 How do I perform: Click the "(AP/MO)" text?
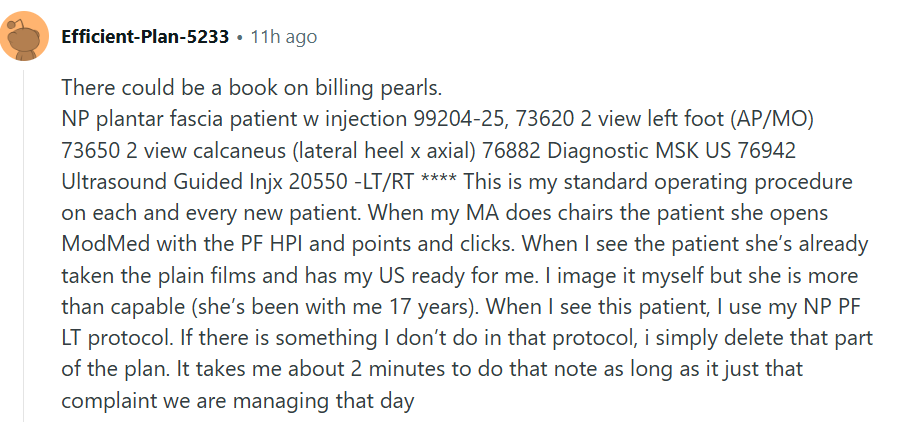pos(773,120)
